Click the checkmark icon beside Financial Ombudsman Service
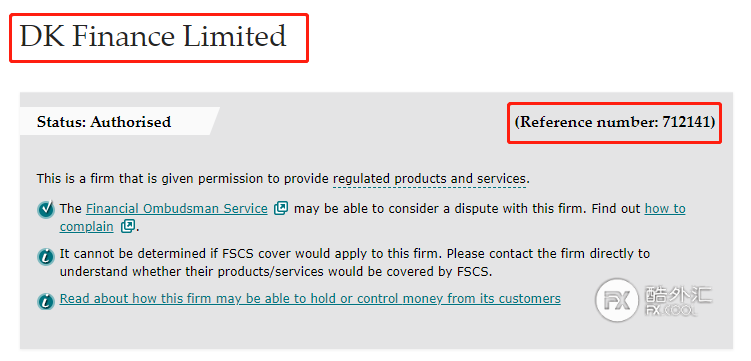 [46, 210]
